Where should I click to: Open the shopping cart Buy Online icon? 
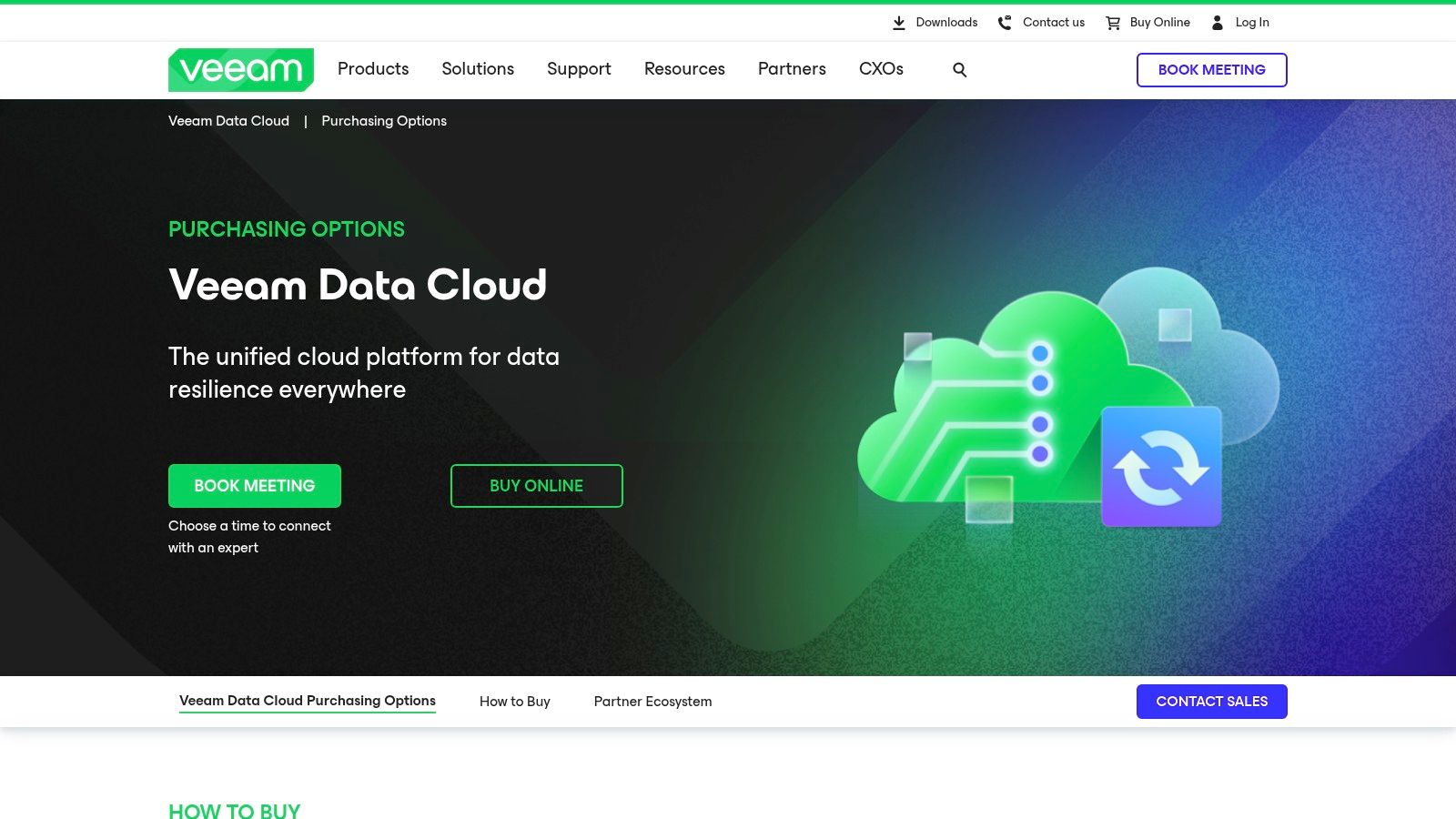coord(1112,22)
